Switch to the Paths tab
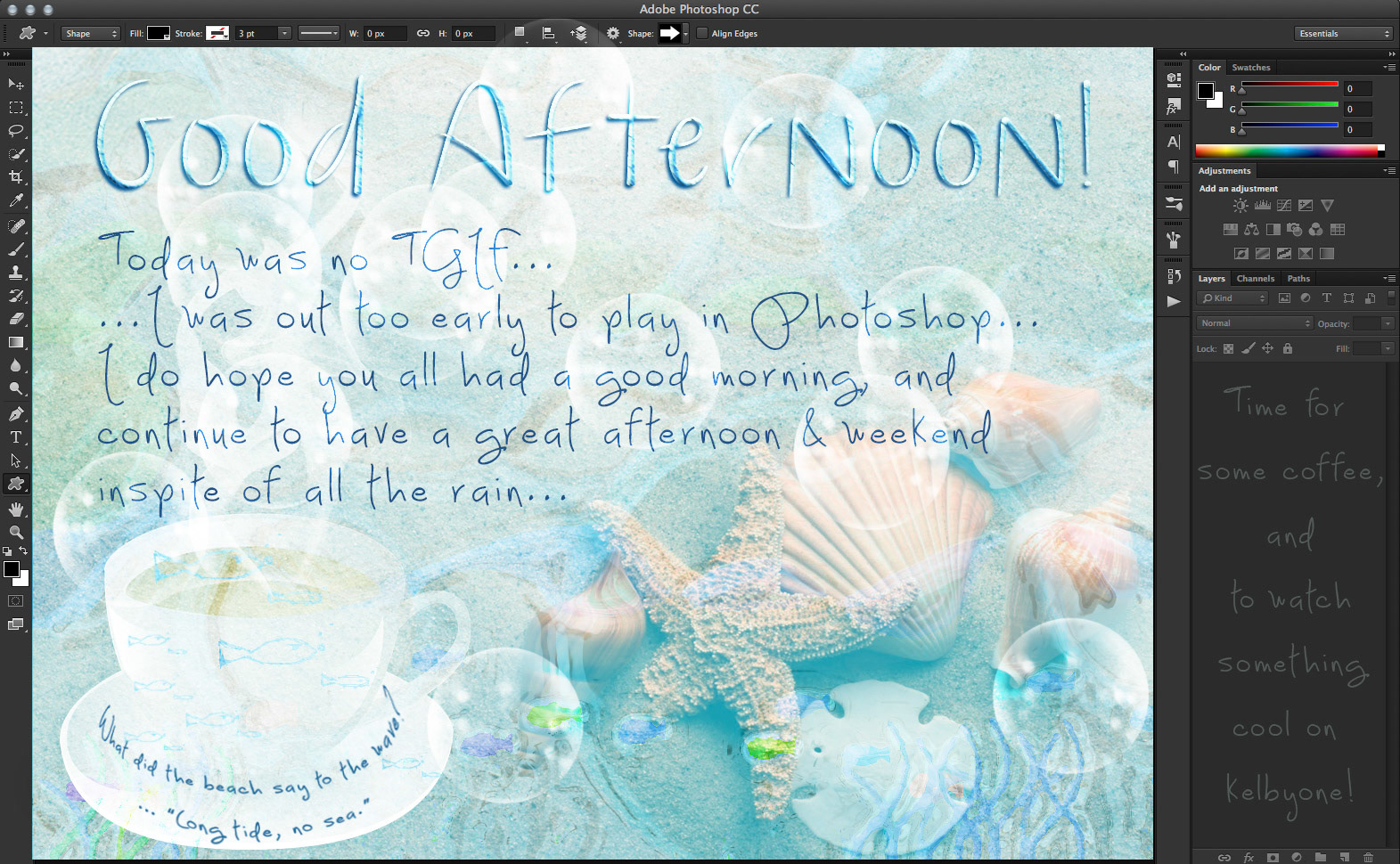Screen dimensions: 1400x864 tap(1298, 279)
